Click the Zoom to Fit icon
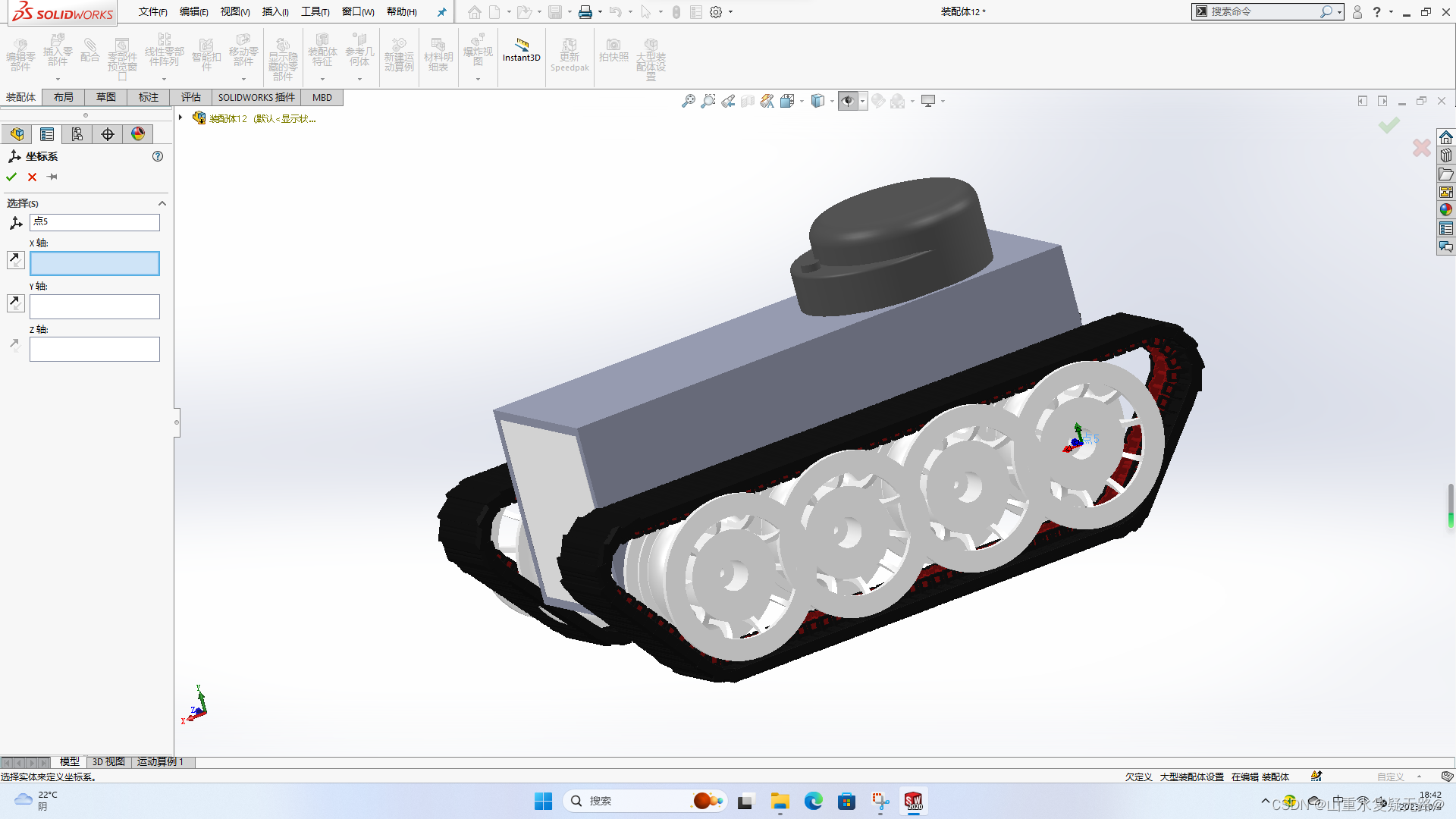 [688, 101]
